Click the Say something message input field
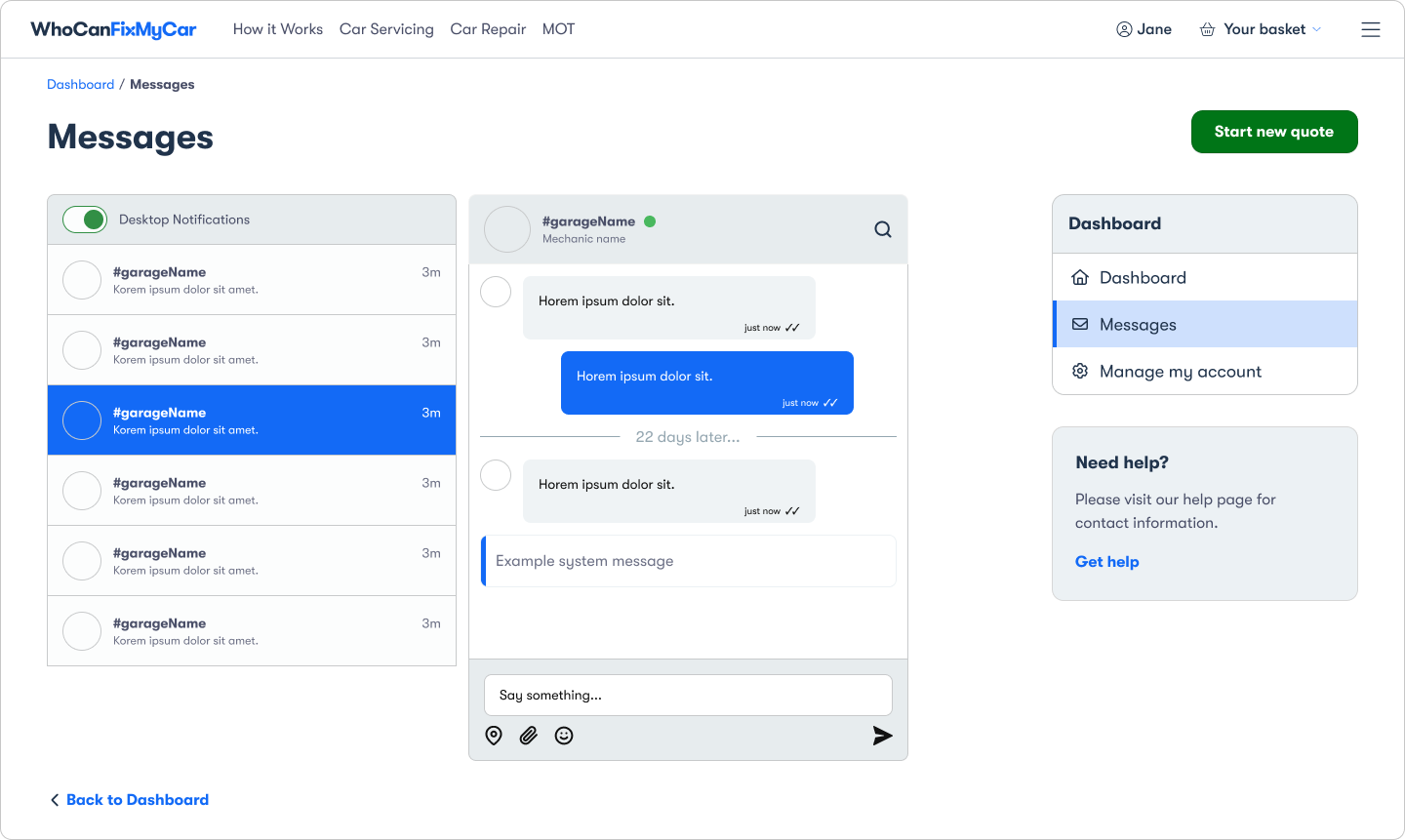The image size is (1405, 840). coord(688,695)
